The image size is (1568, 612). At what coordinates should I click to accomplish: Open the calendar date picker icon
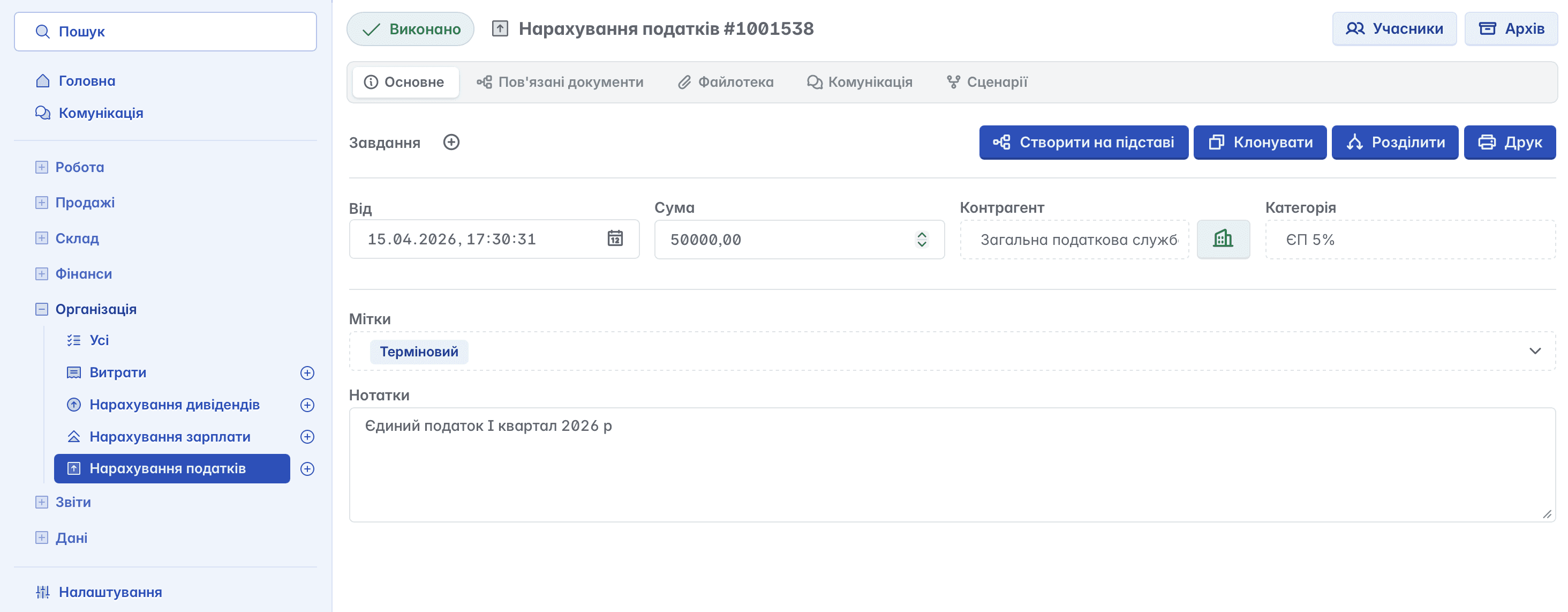pos(615,238)
